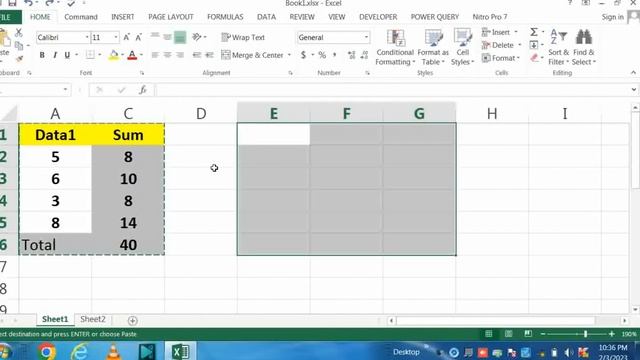Click Decrease Font Size icon
This screenshot has width=640, height=360.
coord(139,37)
